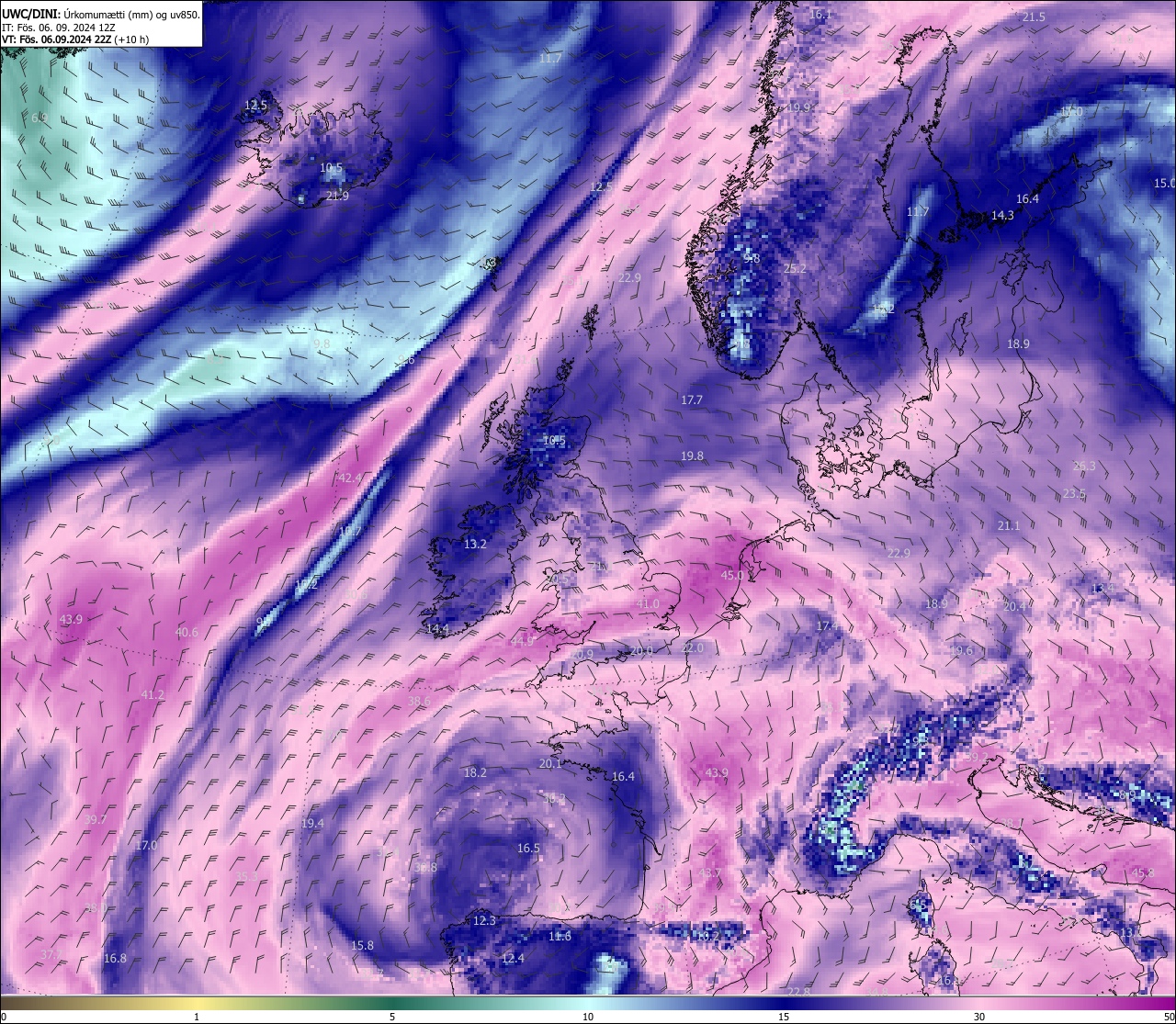The height and width of the screenshot is (1024, 1176).
Task: Click the 11.6 value off northern Spain
Action: point(560,936)
